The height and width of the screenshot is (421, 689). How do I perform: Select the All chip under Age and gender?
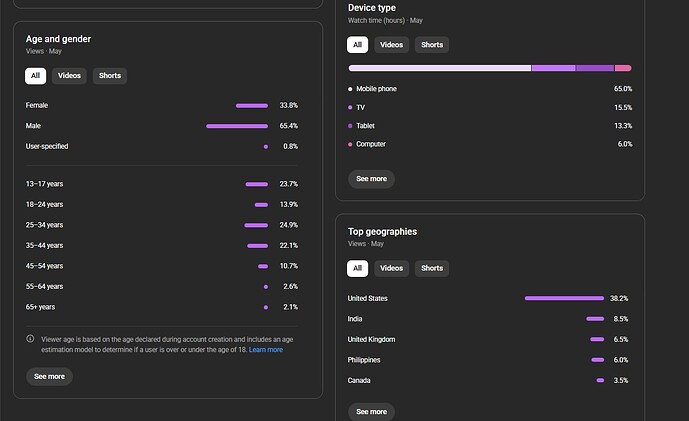(x=36, y=76)
